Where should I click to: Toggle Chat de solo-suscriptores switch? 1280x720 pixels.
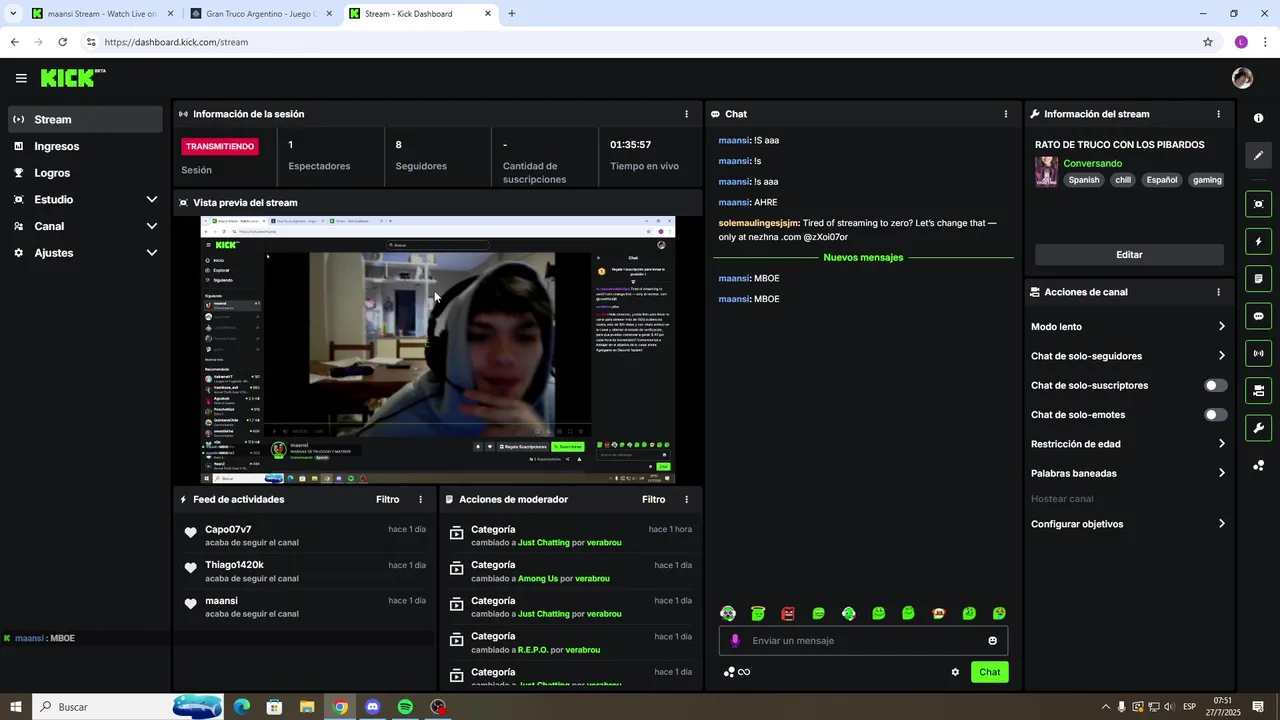pyautogui.click(x=1215, y=385)
